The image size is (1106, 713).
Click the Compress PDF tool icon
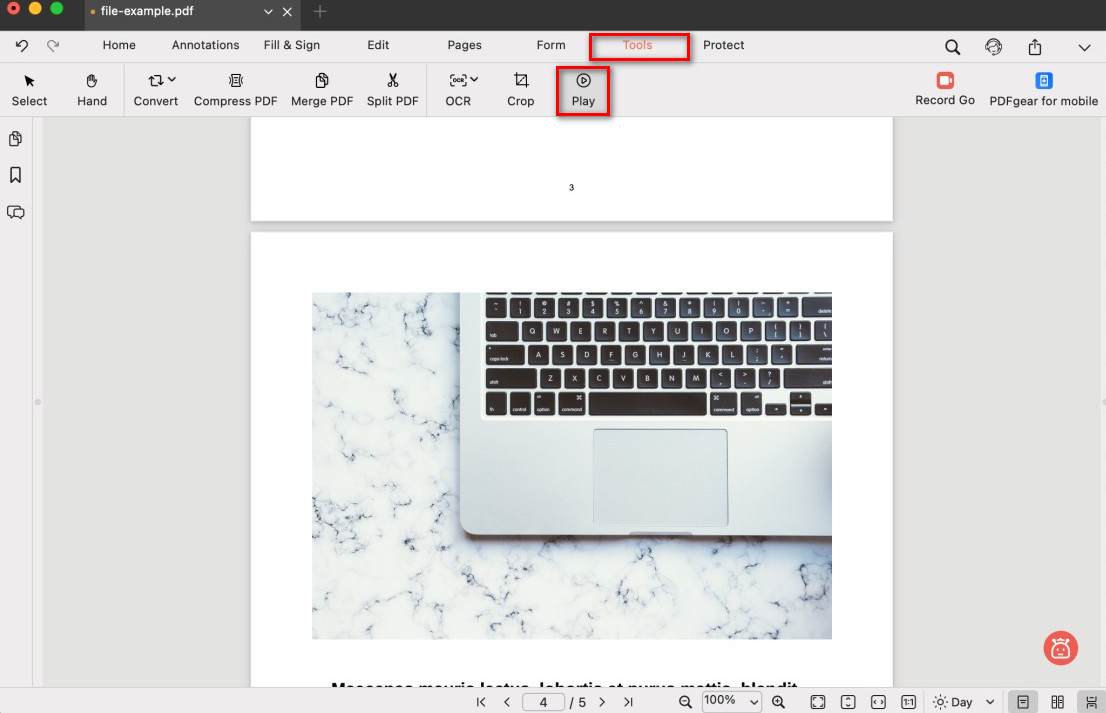(x=235, y=81)
